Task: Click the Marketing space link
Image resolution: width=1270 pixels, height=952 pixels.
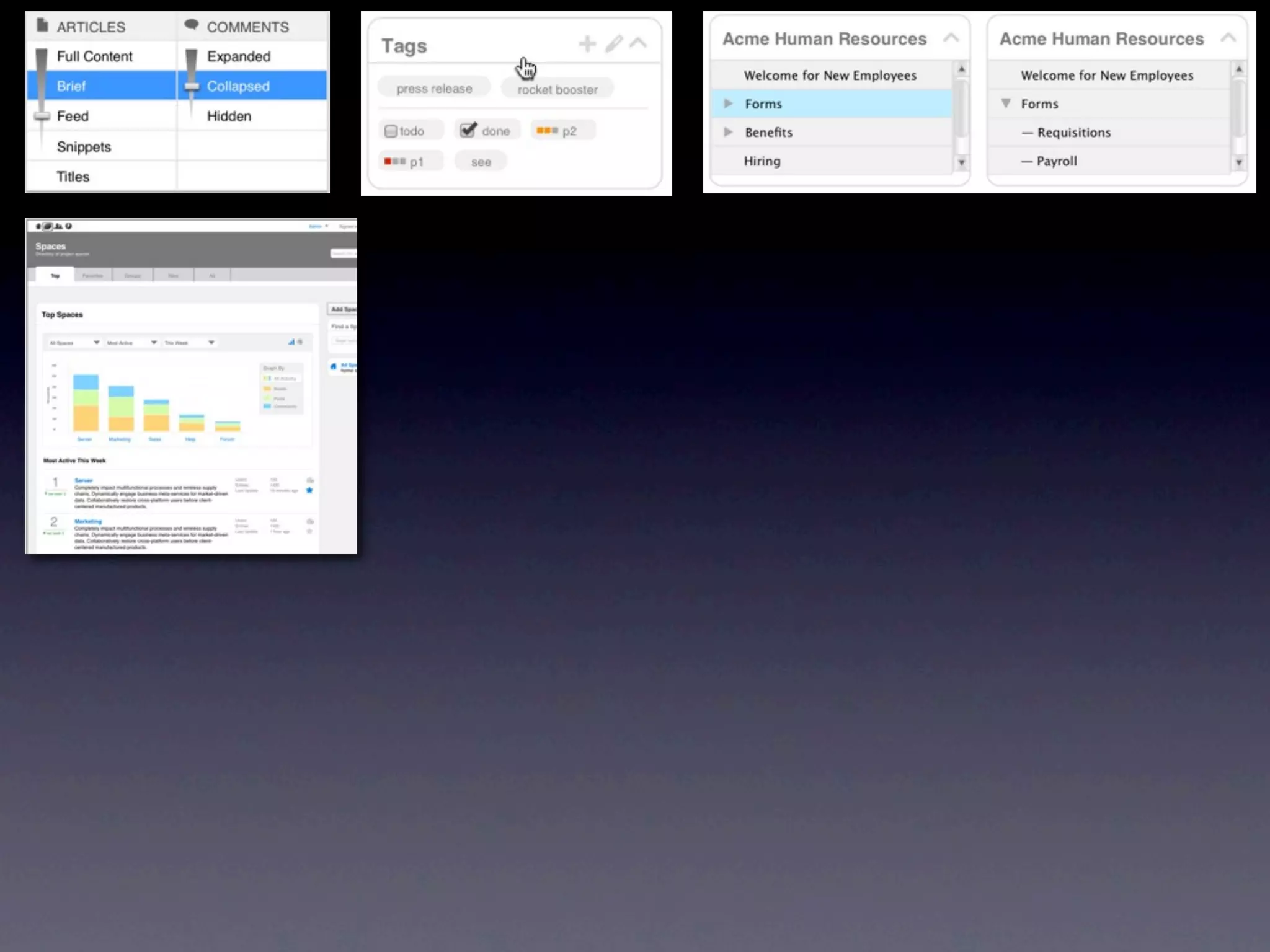Action: (88, 521)
